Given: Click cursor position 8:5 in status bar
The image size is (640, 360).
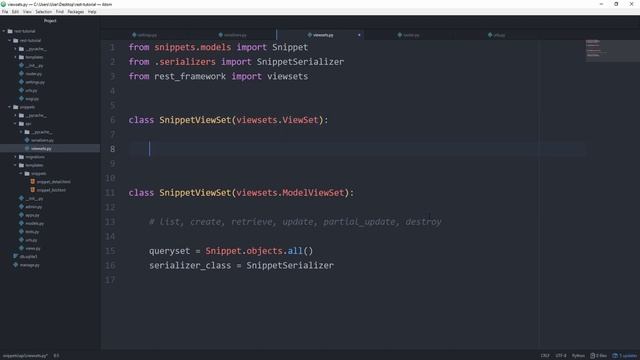Looking at the screenshot, I should click(56, 356).
